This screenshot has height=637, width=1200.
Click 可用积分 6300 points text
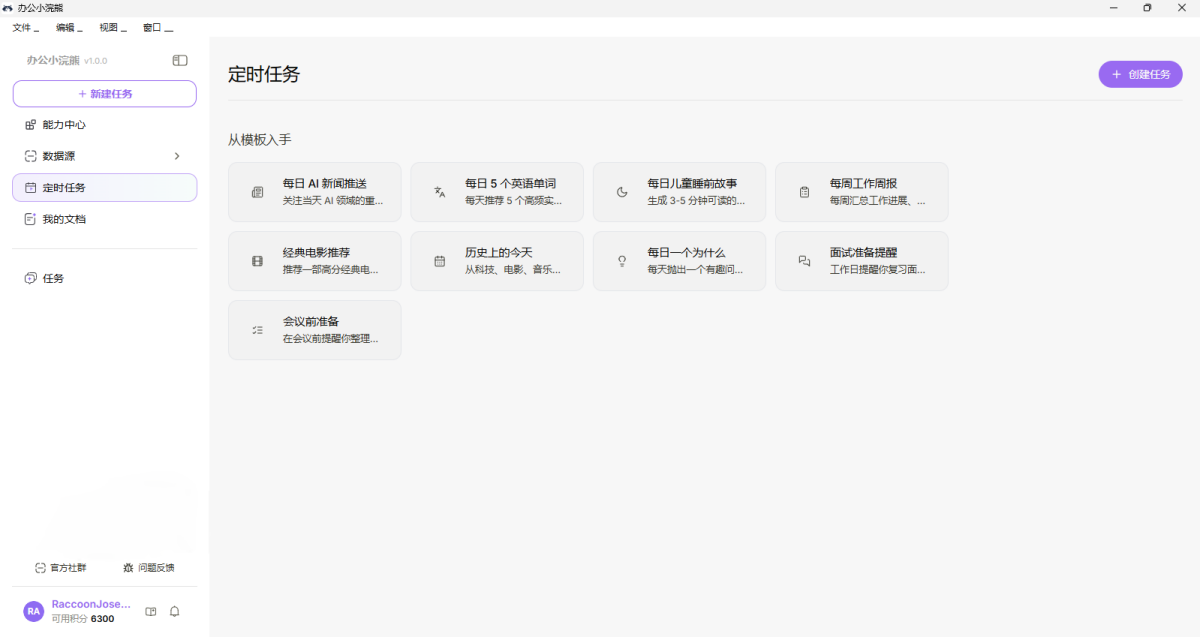coord(83,619)
